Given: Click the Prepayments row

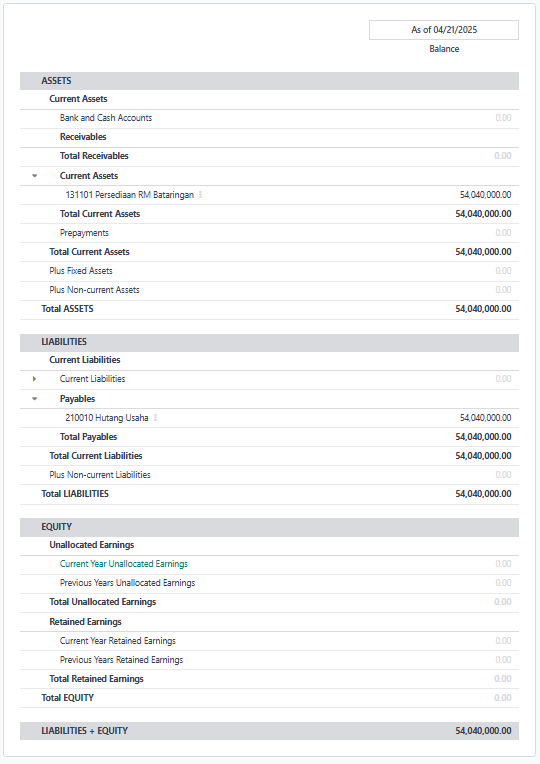Looking at the screenshot, I should coord(269,233).
